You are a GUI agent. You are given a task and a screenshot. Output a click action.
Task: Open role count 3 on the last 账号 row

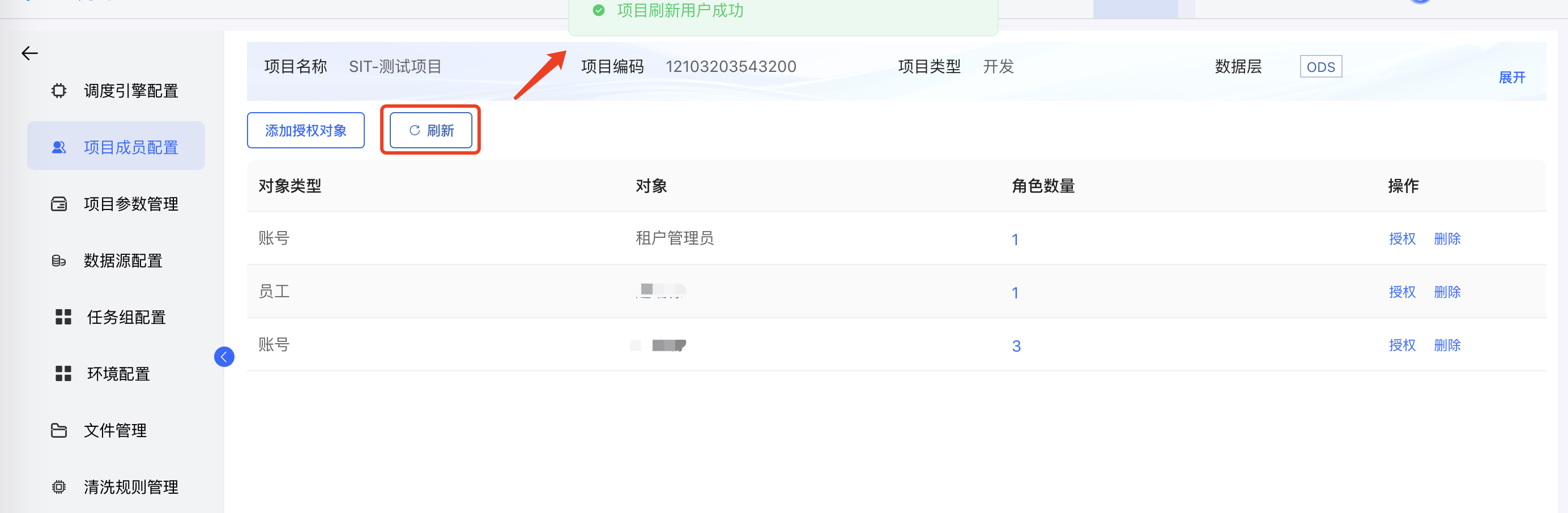point(1016,345)
